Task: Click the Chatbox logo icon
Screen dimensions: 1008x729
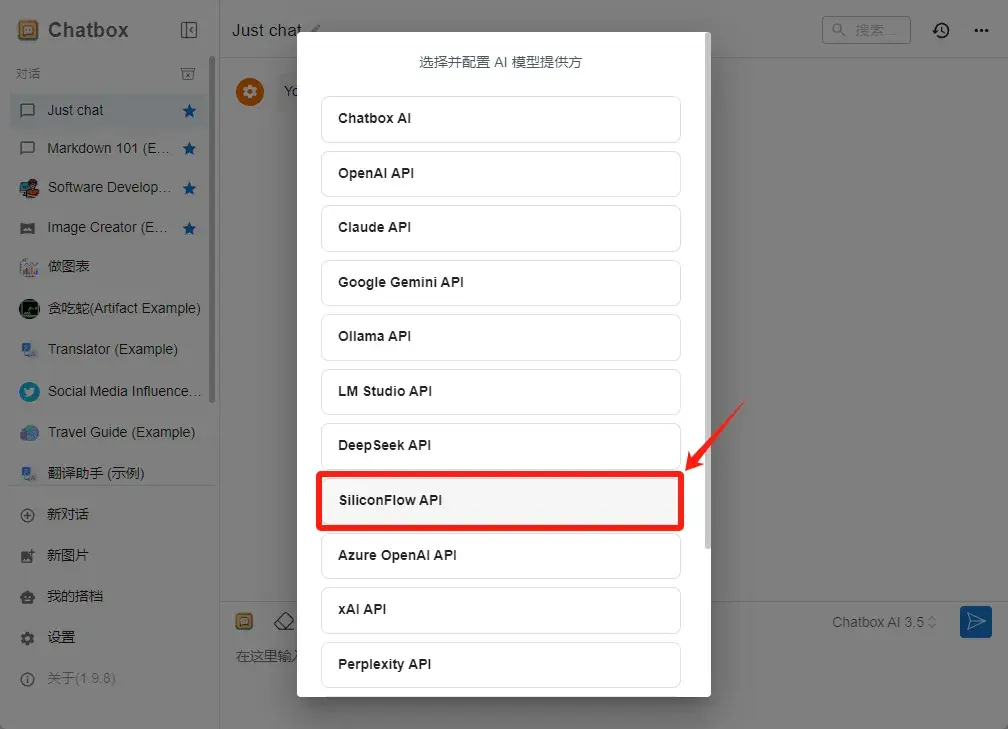Action: coord(28,30)
